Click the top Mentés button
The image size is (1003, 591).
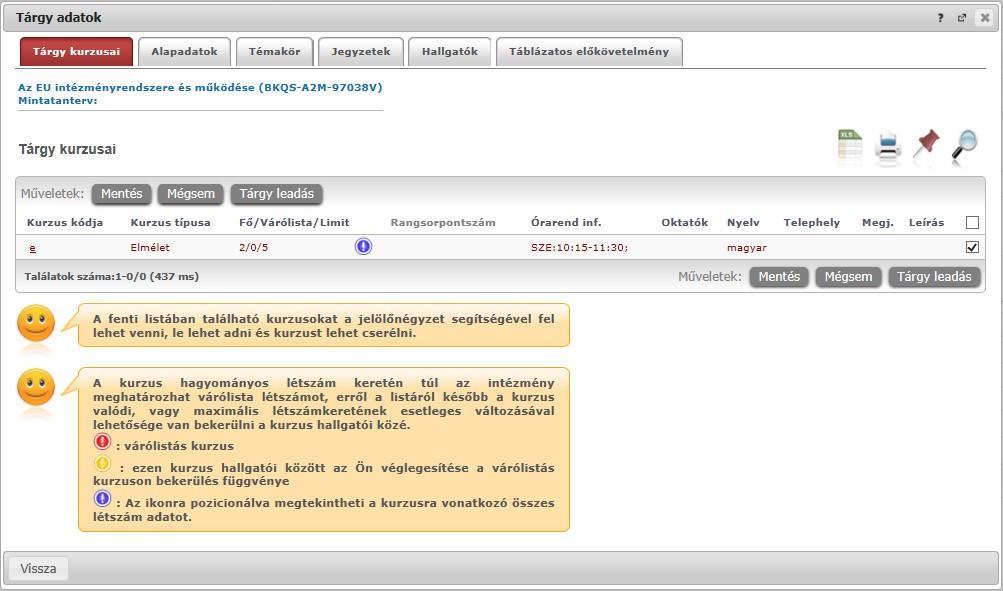(122, 194)
